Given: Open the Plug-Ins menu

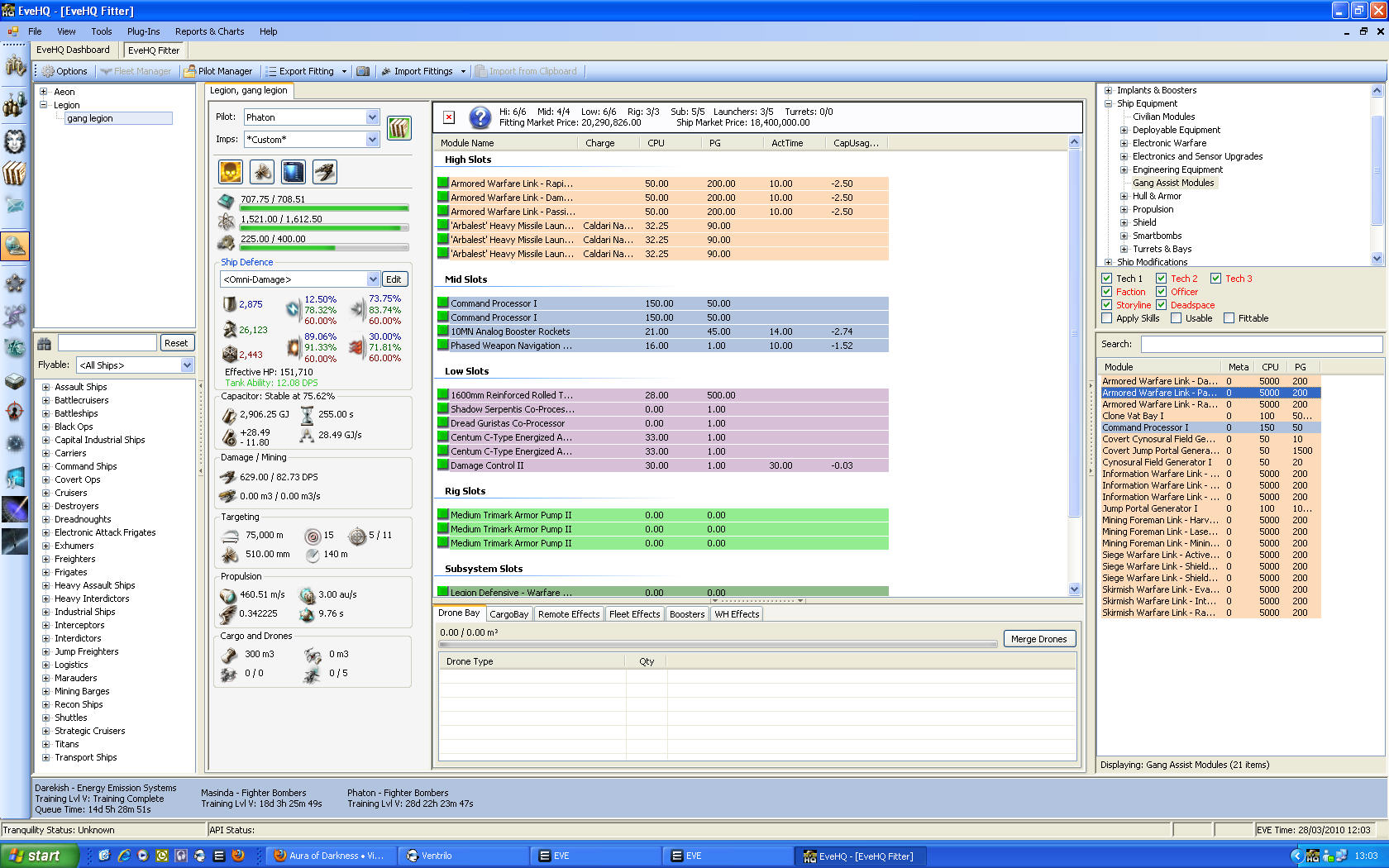Looking at the screenshot, I should point(144,31).
